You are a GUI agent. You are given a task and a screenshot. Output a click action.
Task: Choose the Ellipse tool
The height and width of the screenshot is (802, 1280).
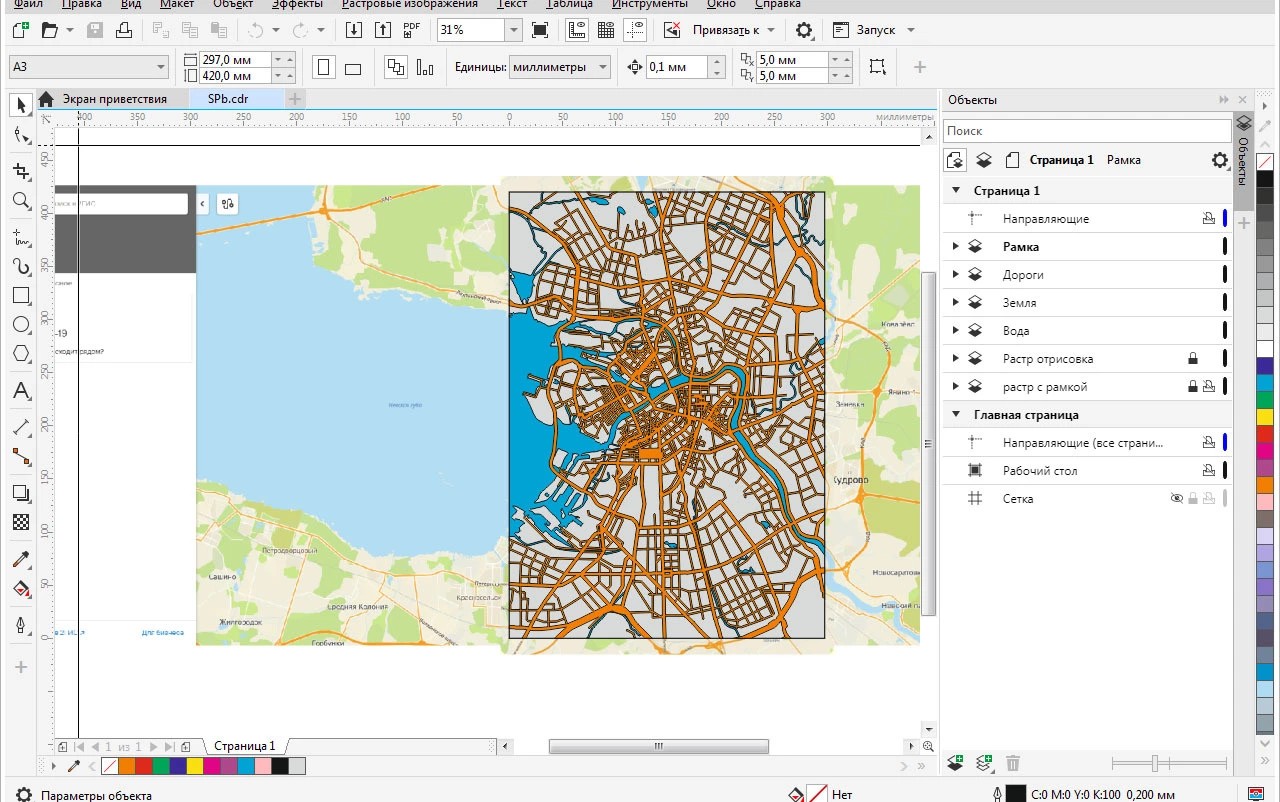coord(21,324)
